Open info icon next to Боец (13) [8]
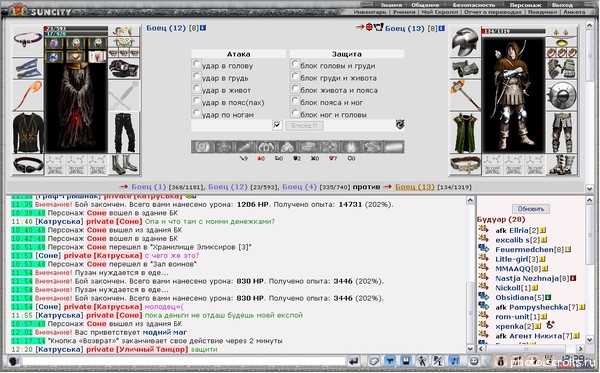This screenshot has height=373, width=600. pyautogui.click(x=442, y=28)
